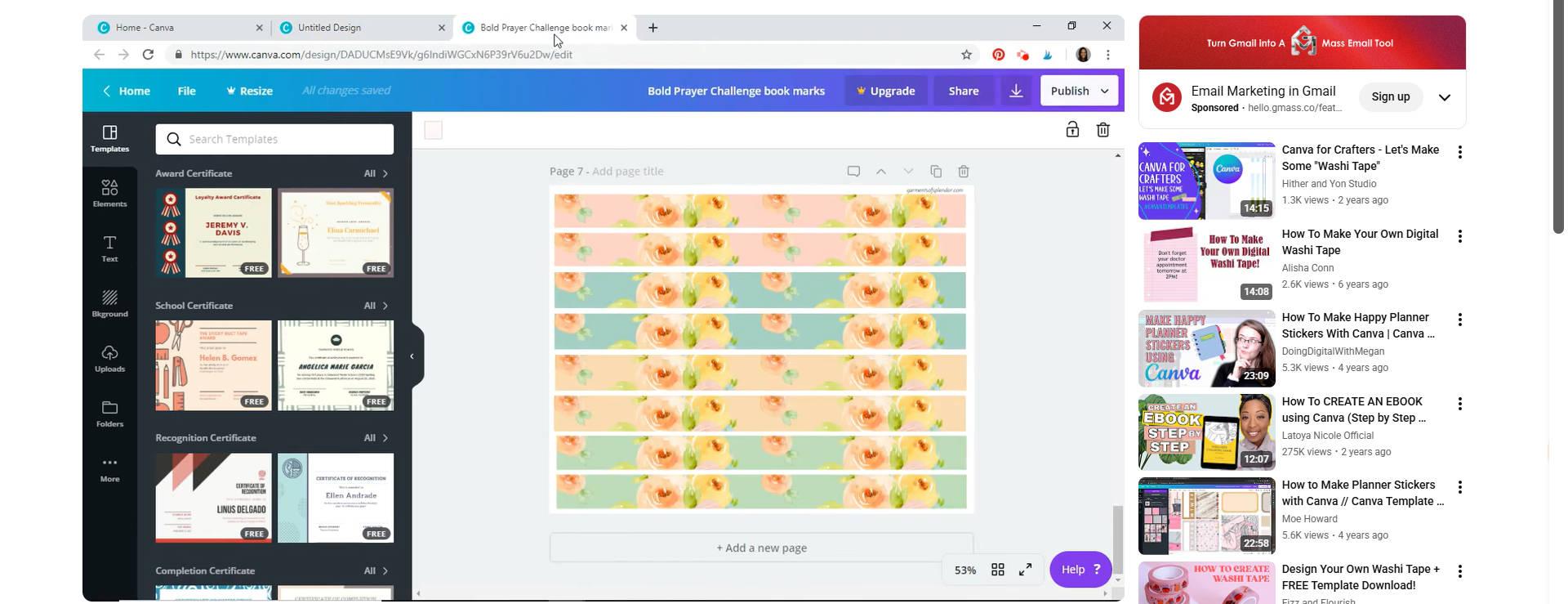Screen dimensions: 1568x604
Task: Click the pale pink color swatch
Action: click(x=433, y=130)
